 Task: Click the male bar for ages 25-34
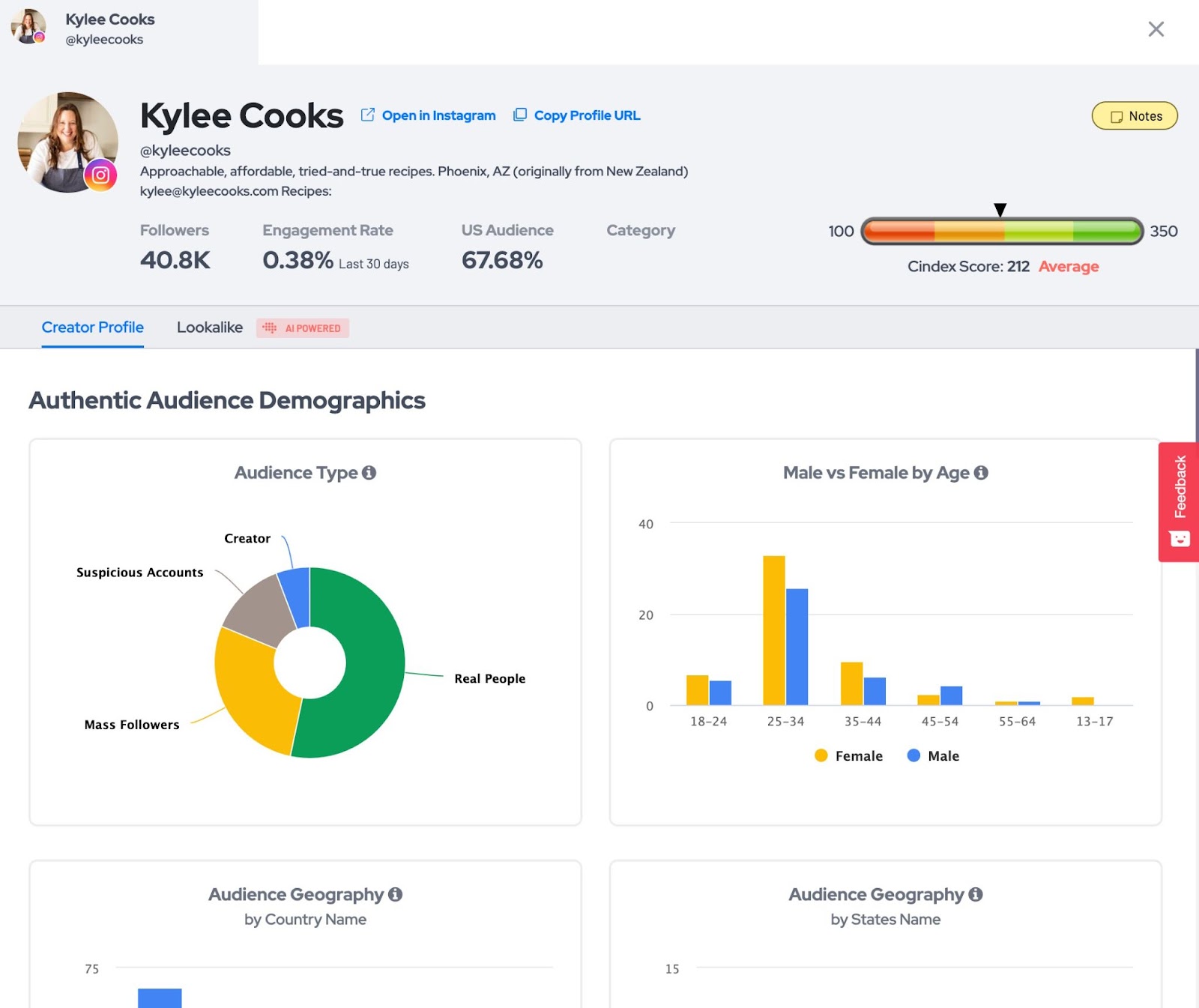(797, 647)
